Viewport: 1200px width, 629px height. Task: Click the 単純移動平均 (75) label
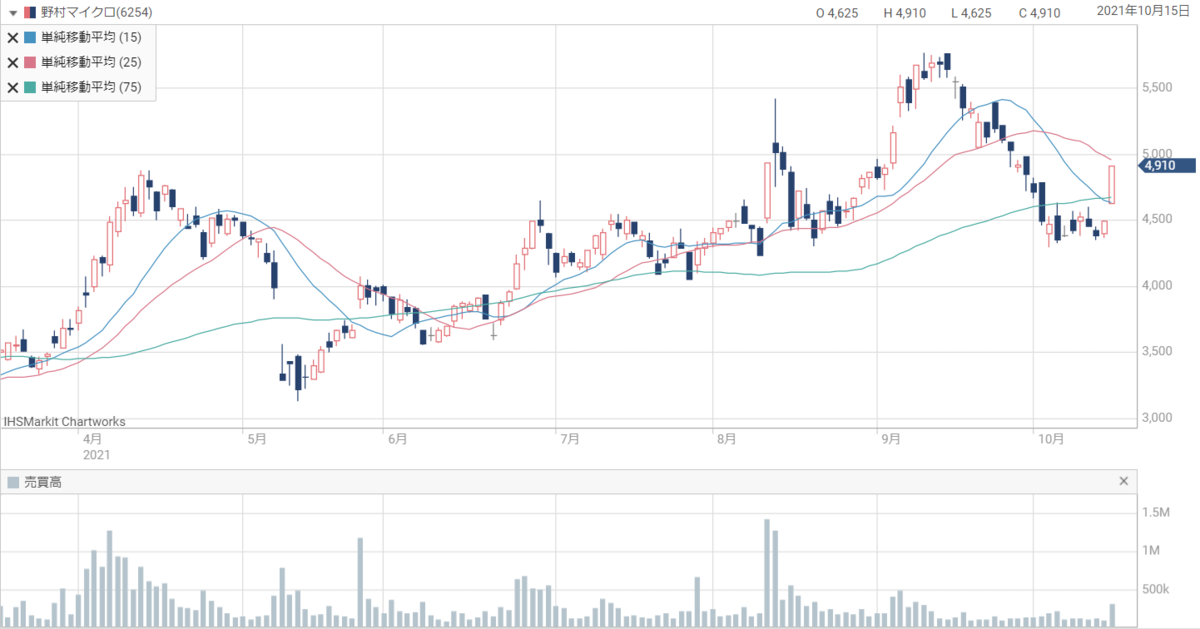tap(91, 87)
